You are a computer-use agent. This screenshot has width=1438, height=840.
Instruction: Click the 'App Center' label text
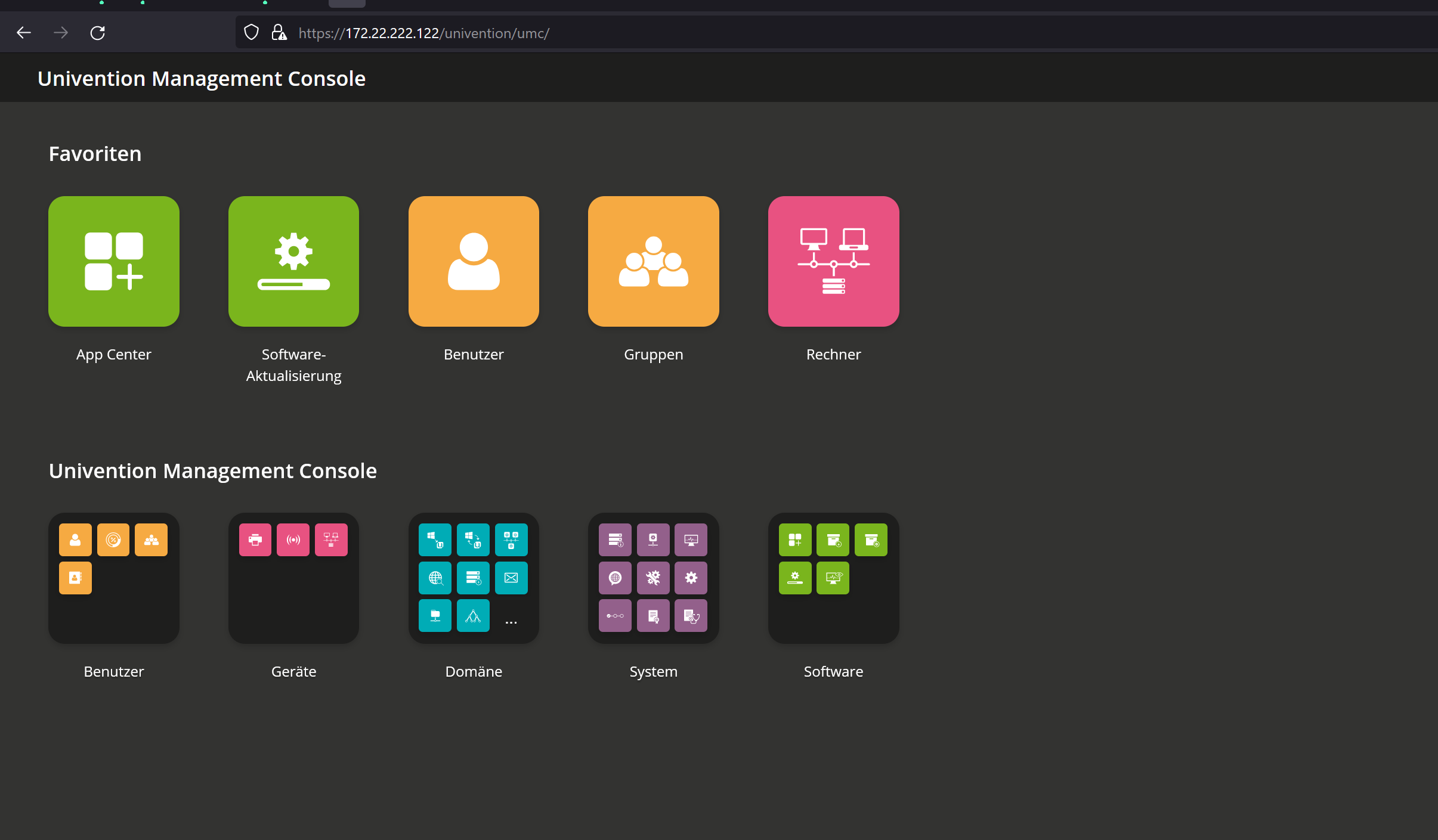114,355
